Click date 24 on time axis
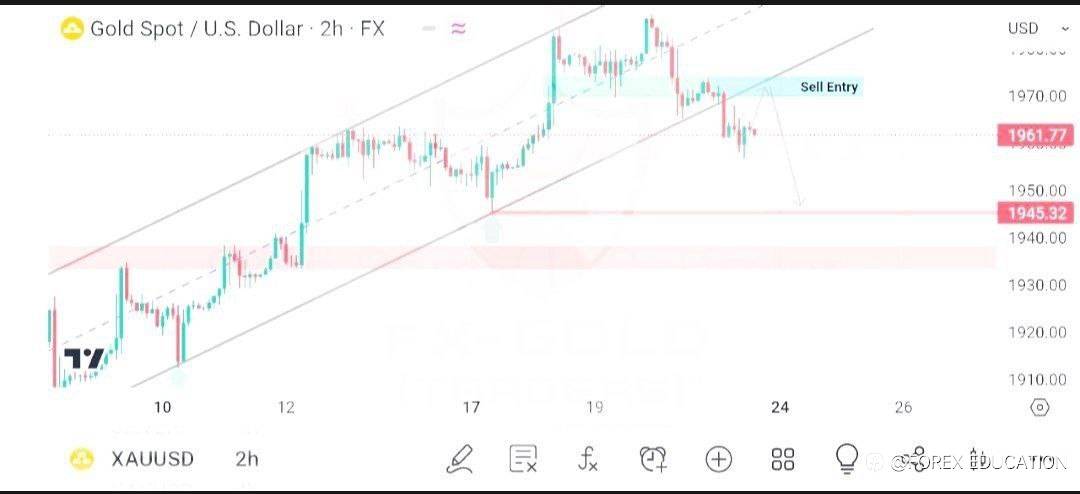Image resolution: width=1080 pixels, height=494 pixels. (x=780, y=407)
